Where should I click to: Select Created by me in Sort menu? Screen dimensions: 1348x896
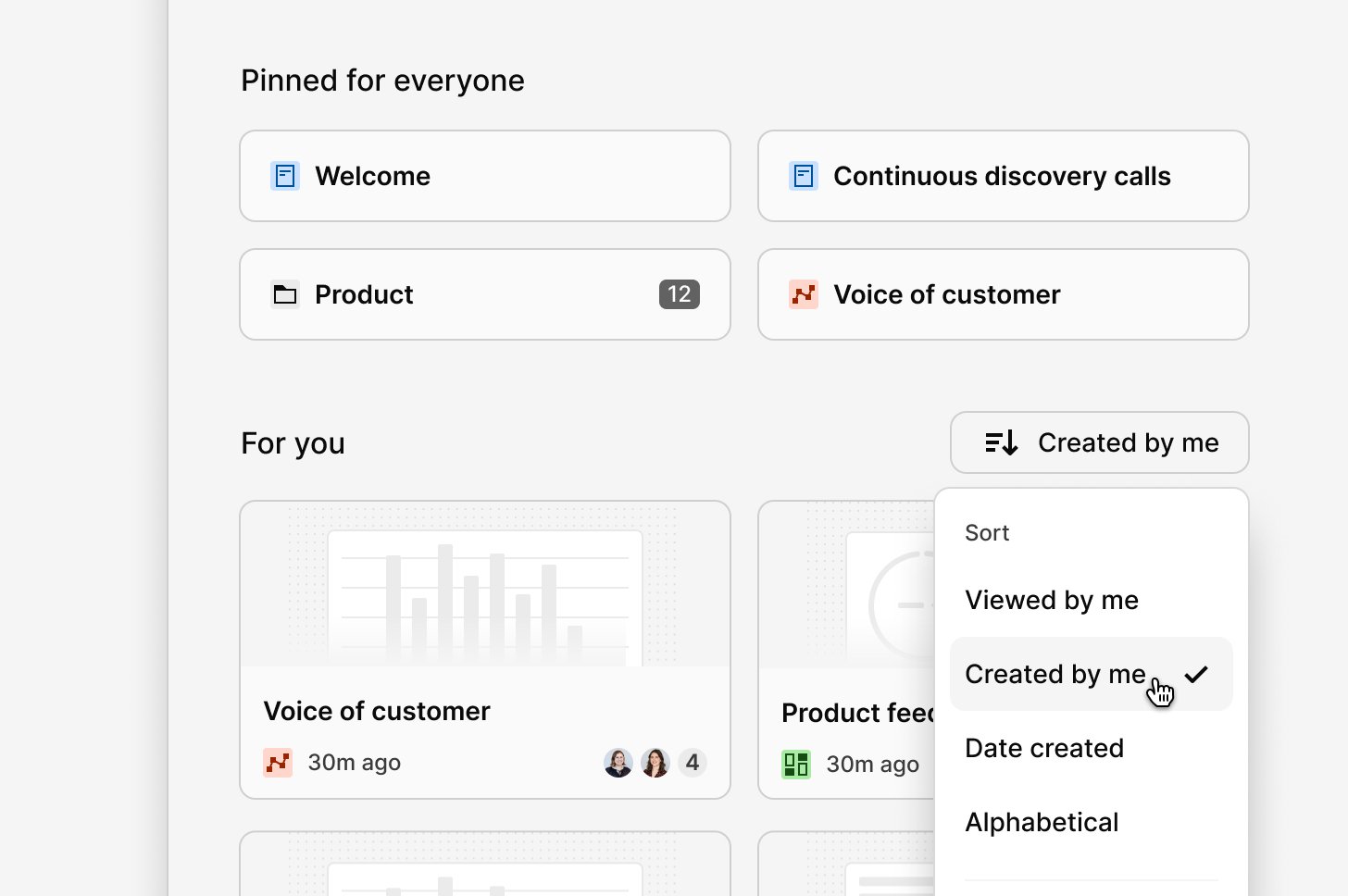[1092, 674]
